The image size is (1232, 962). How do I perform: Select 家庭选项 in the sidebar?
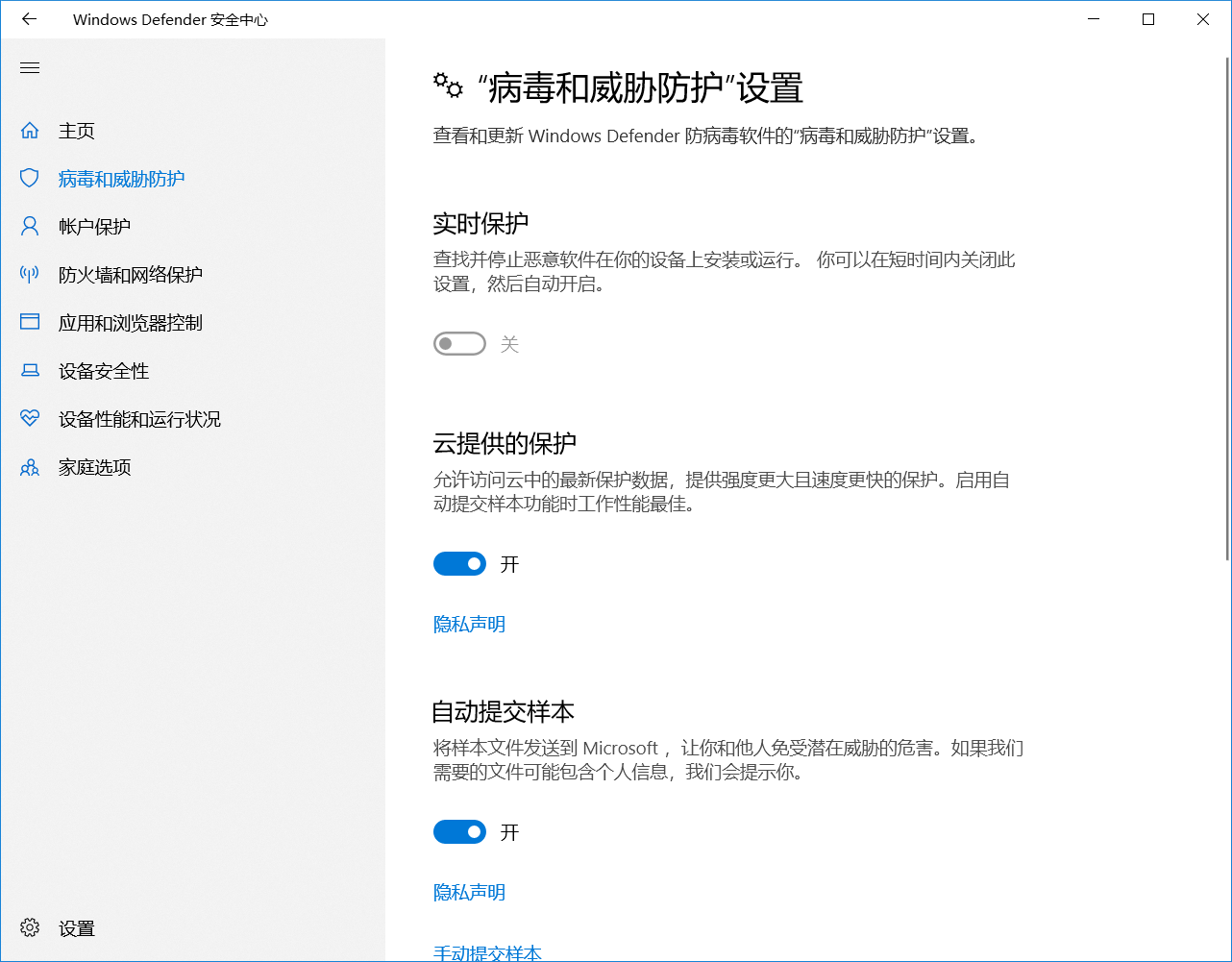click(x=94, y=467)
